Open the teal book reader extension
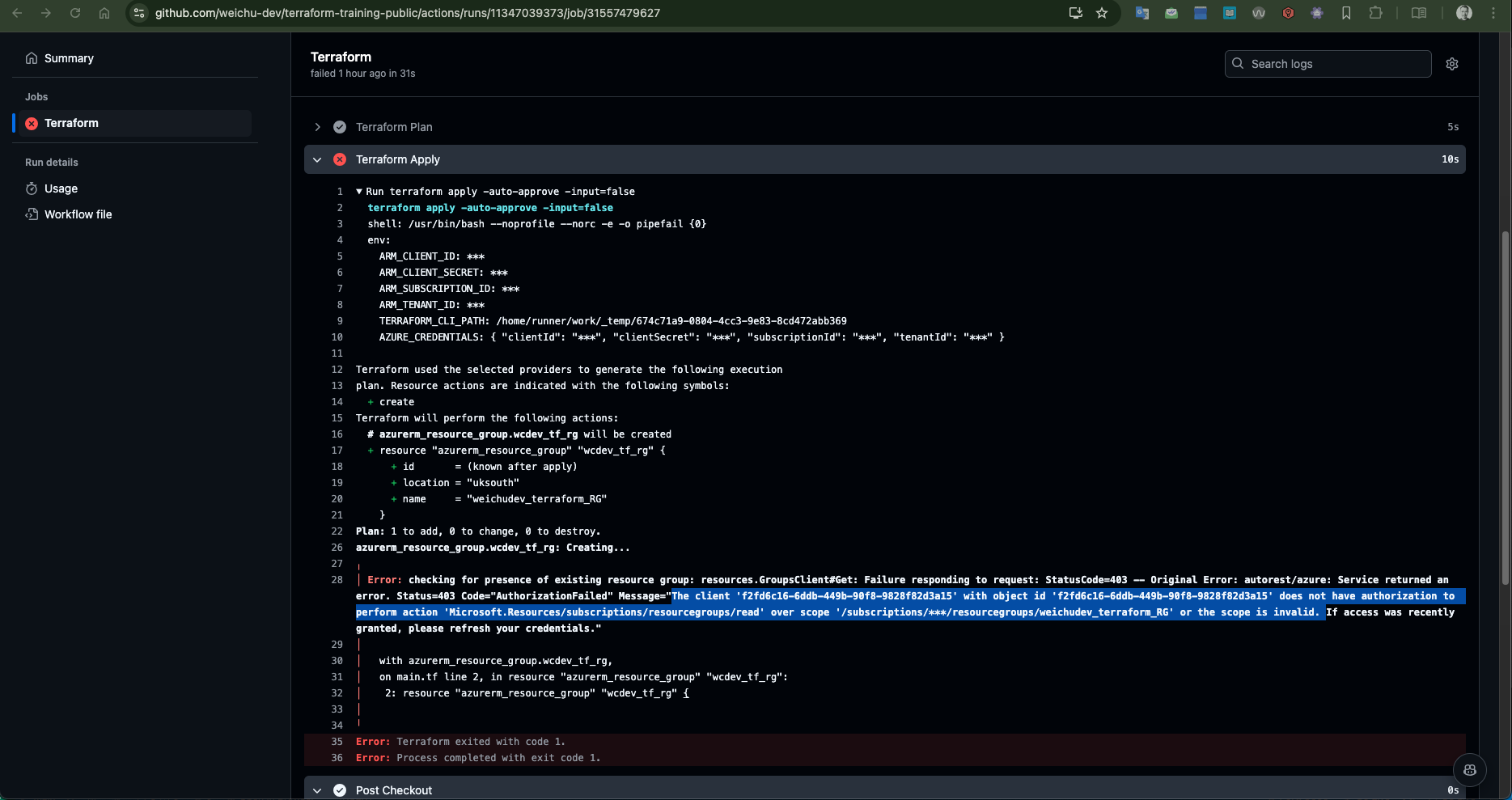Viewport: 1512px width, 800px height. coord(1230,13)
